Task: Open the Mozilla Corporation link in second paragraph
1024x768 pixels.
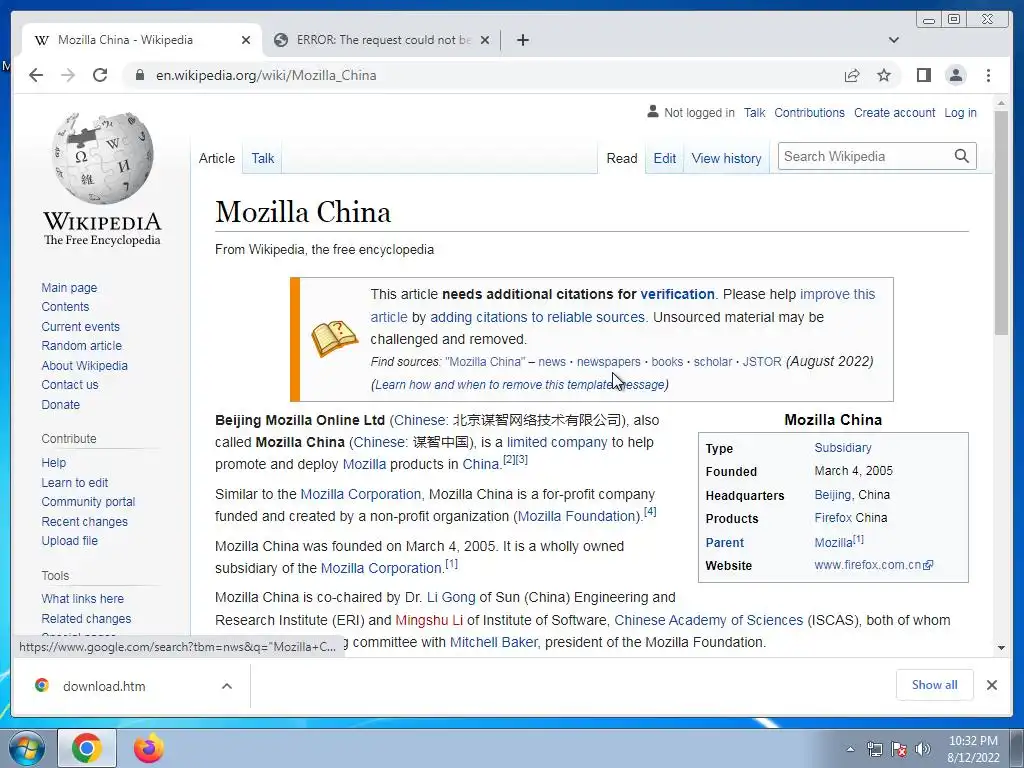Action: click(360, 494)
